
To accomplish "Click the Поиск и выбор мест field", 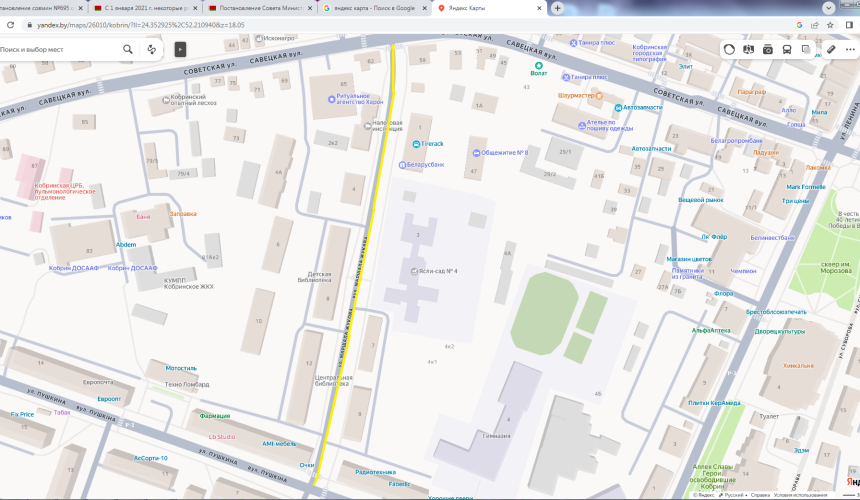I will pos(60,48).
